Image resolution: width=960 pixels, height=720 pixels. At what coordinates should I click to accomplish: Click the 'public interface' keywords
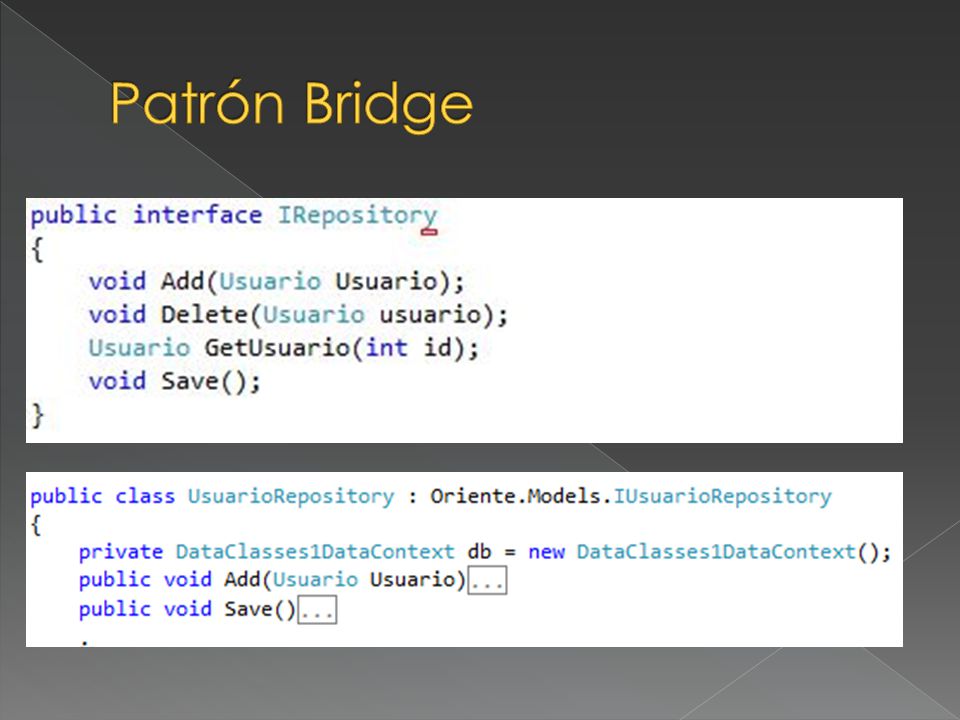coord(146,216)
